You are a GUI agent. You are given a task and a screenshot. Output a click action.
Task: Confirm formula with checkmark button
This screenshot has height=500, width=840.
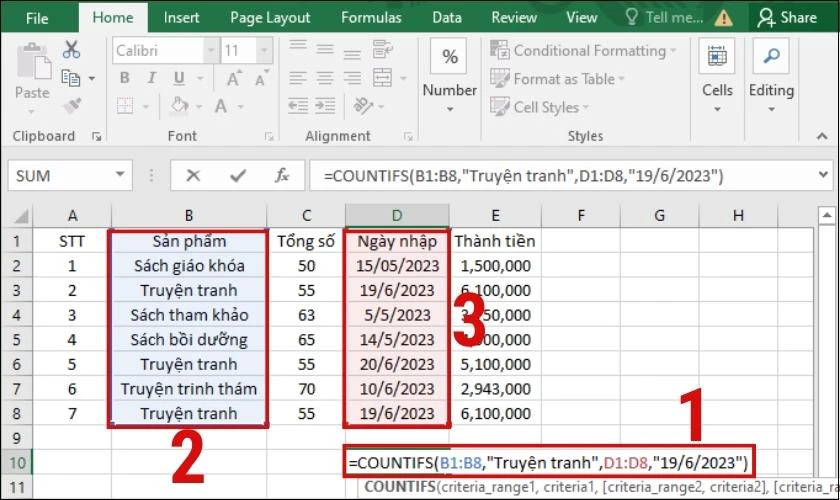[x=237, y=175]
